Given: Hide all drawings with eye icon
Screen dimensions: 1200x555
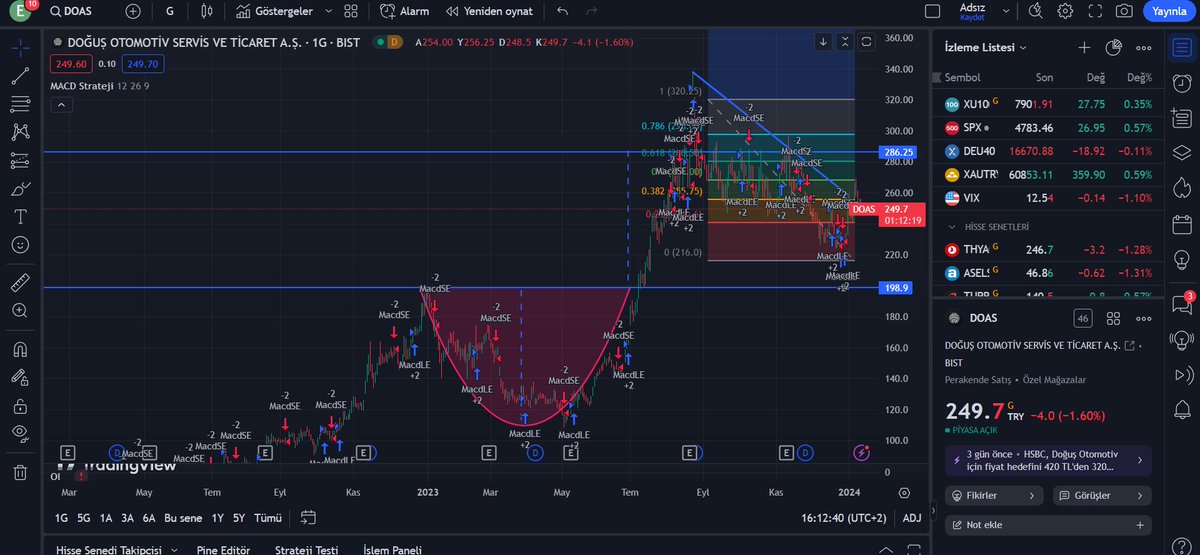Looking at the screenshot, I should click(20, 433).
